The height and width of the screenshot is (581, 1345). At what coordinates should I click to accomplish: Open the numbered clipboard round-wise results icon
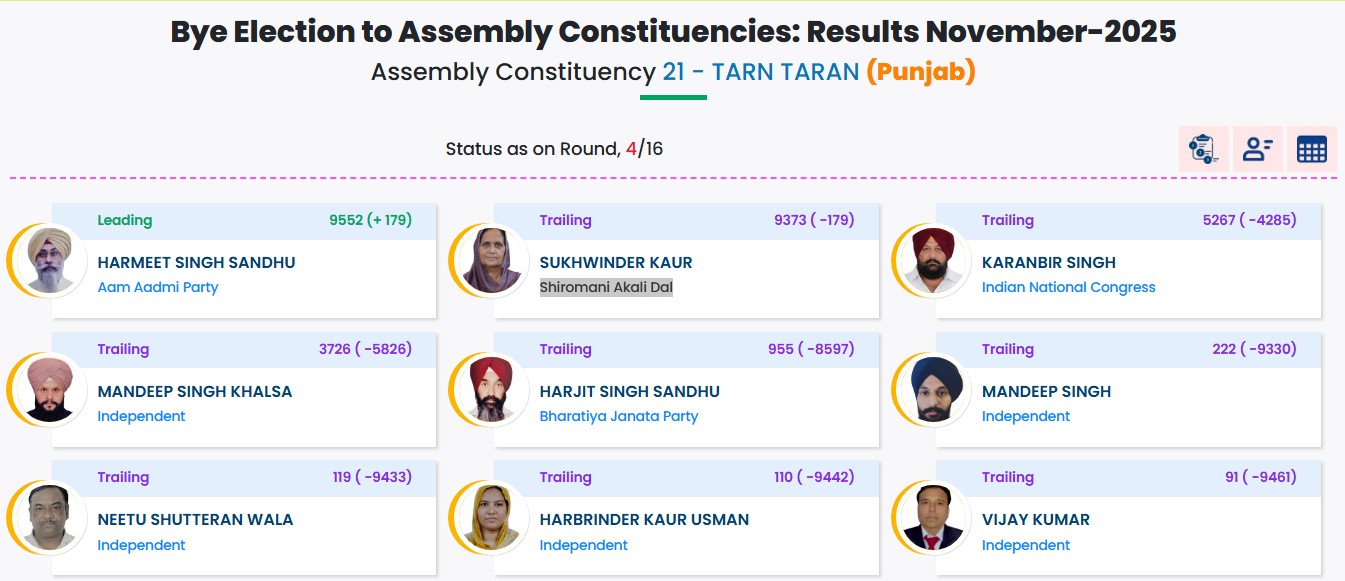click(x=1203, y=149)
